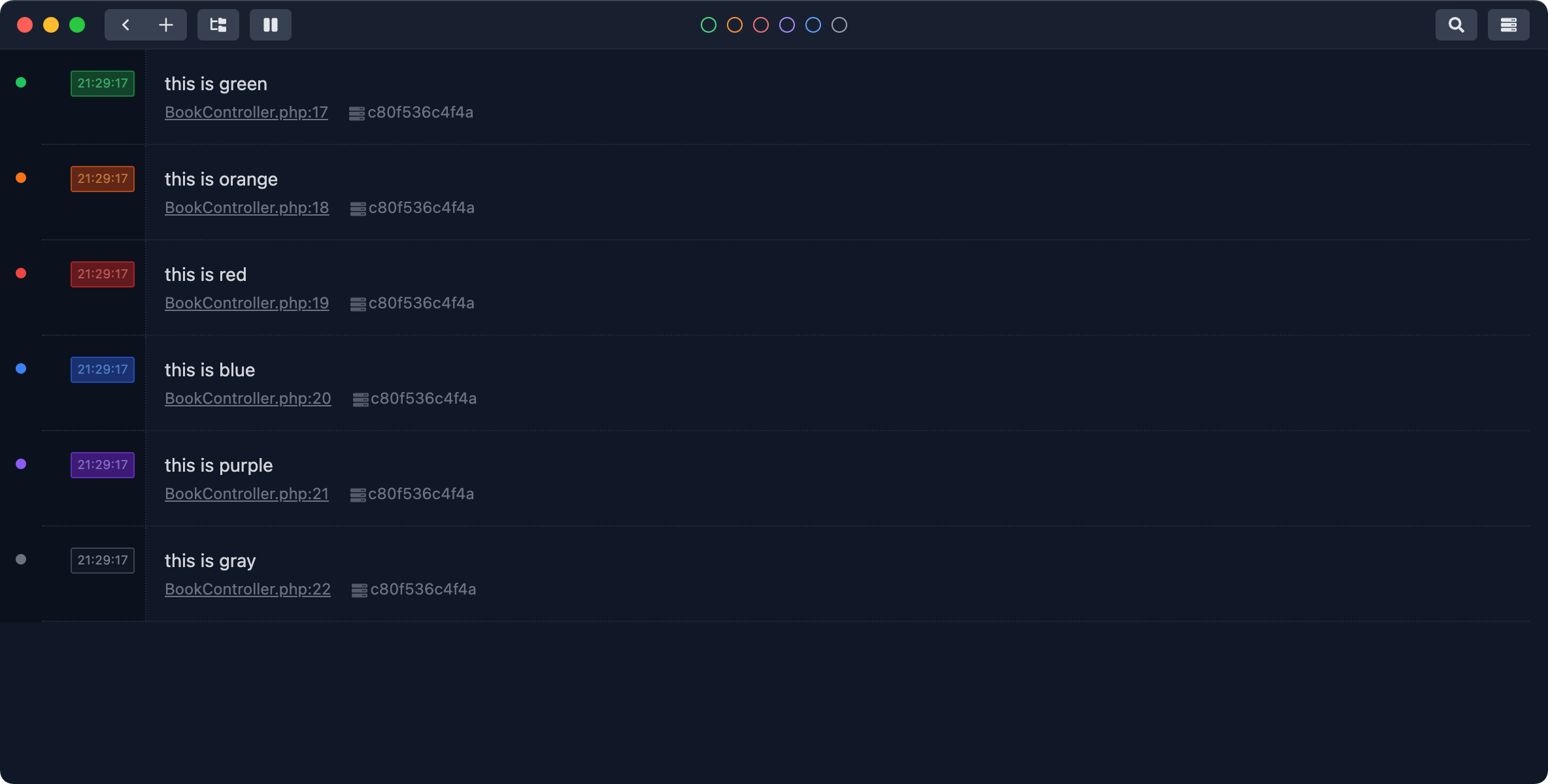The width and height of the screenshot is (1548, 784).
Task: Open the search panel
Action: point(1456,25)
